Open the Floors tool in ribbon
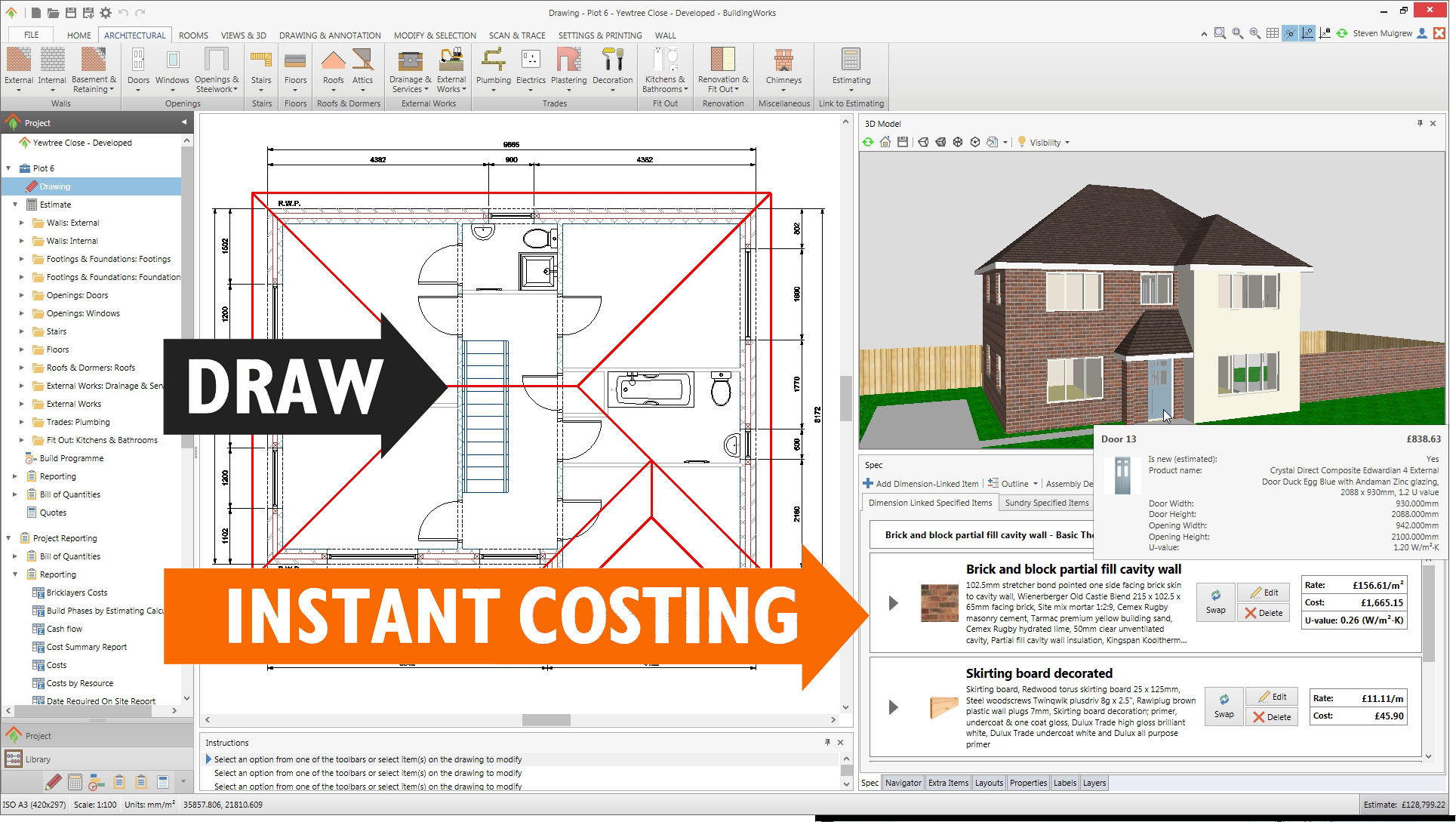Image resolution: width=1456 pixels, height=822 pixels. (x=295, y=69)
